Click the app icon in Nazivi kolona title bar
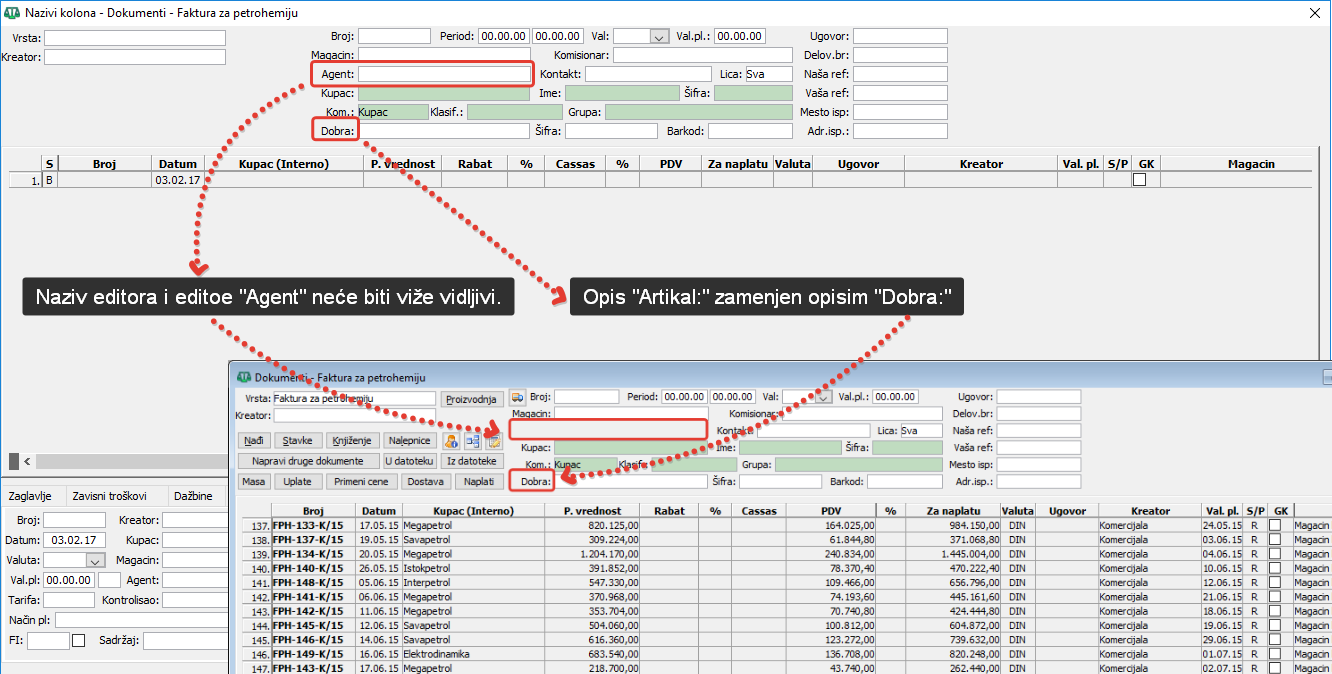Viewport: 1332px width, 674px height. [12, 11]
